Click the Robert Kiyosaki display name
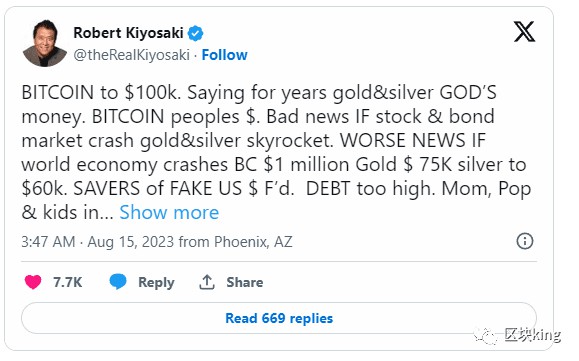Screen dimensions: 579x361 click(x=128, y=33)
